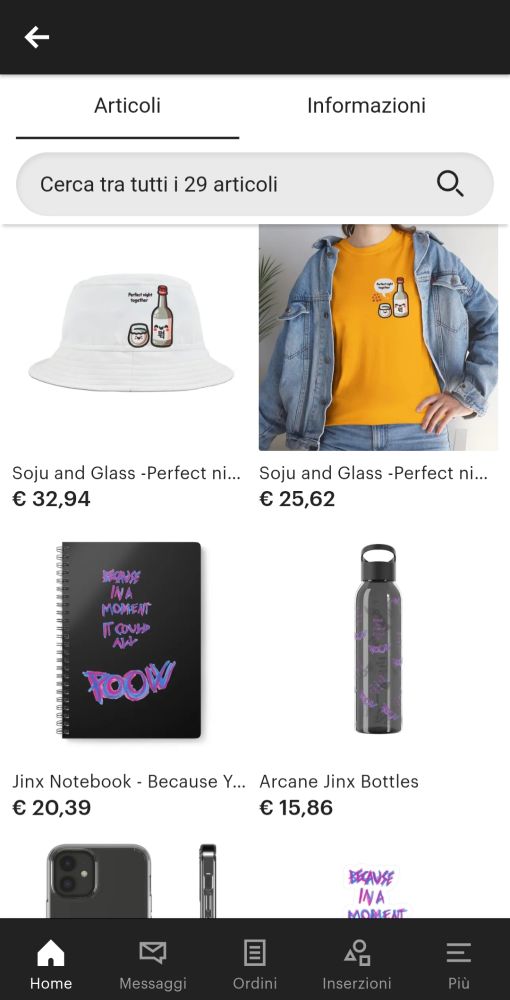Open the Arcane Jinx bottle image
The width and height of the screenshot is (510, 1000).
pos(378,640)
